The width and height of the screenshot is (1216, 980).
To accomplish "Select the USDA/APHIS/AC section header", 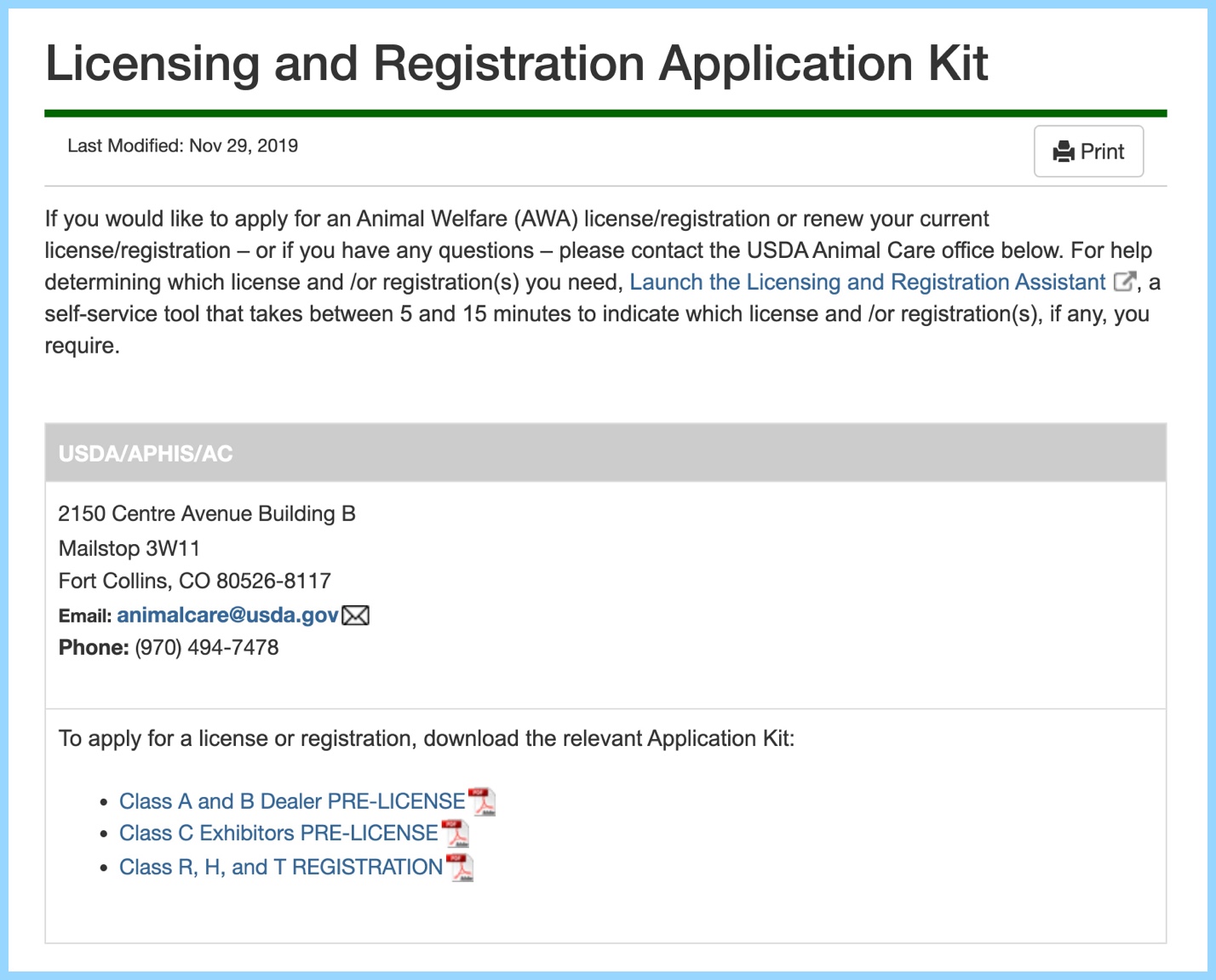I will (146, 454).
